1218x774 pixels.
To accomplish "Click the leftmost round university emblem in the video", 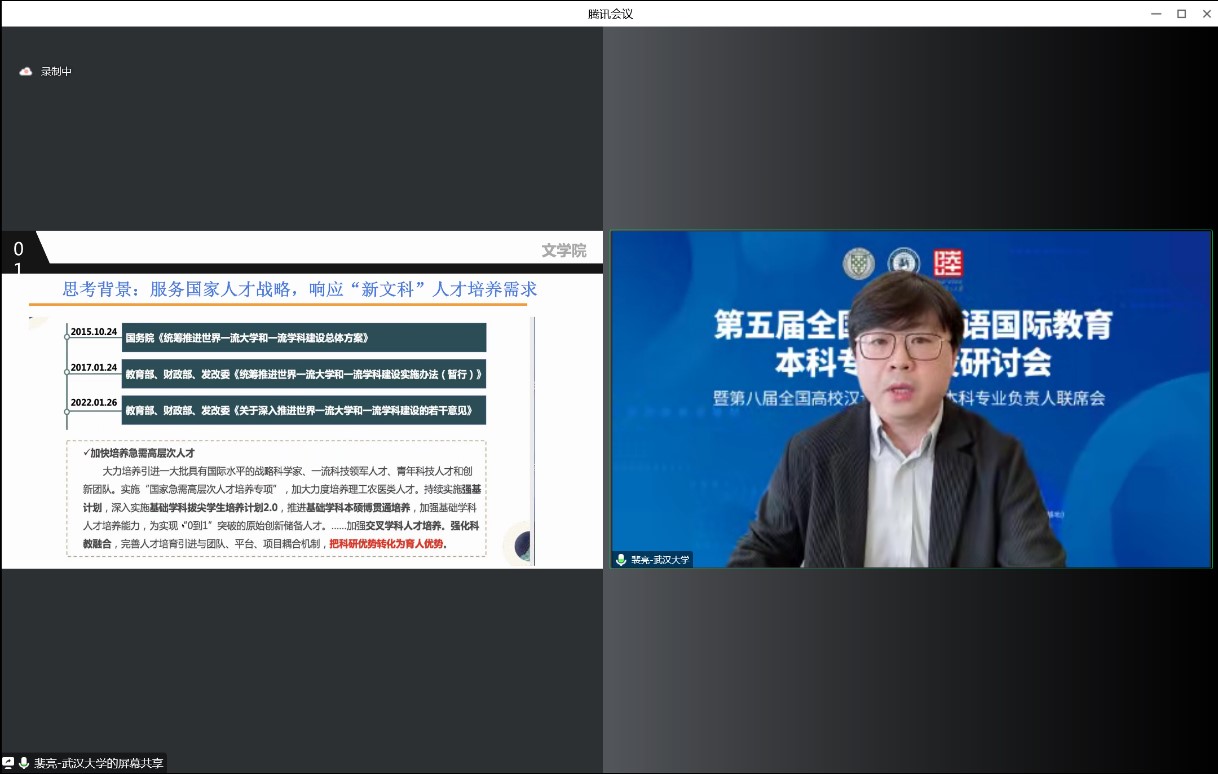I will click(858, 263).
